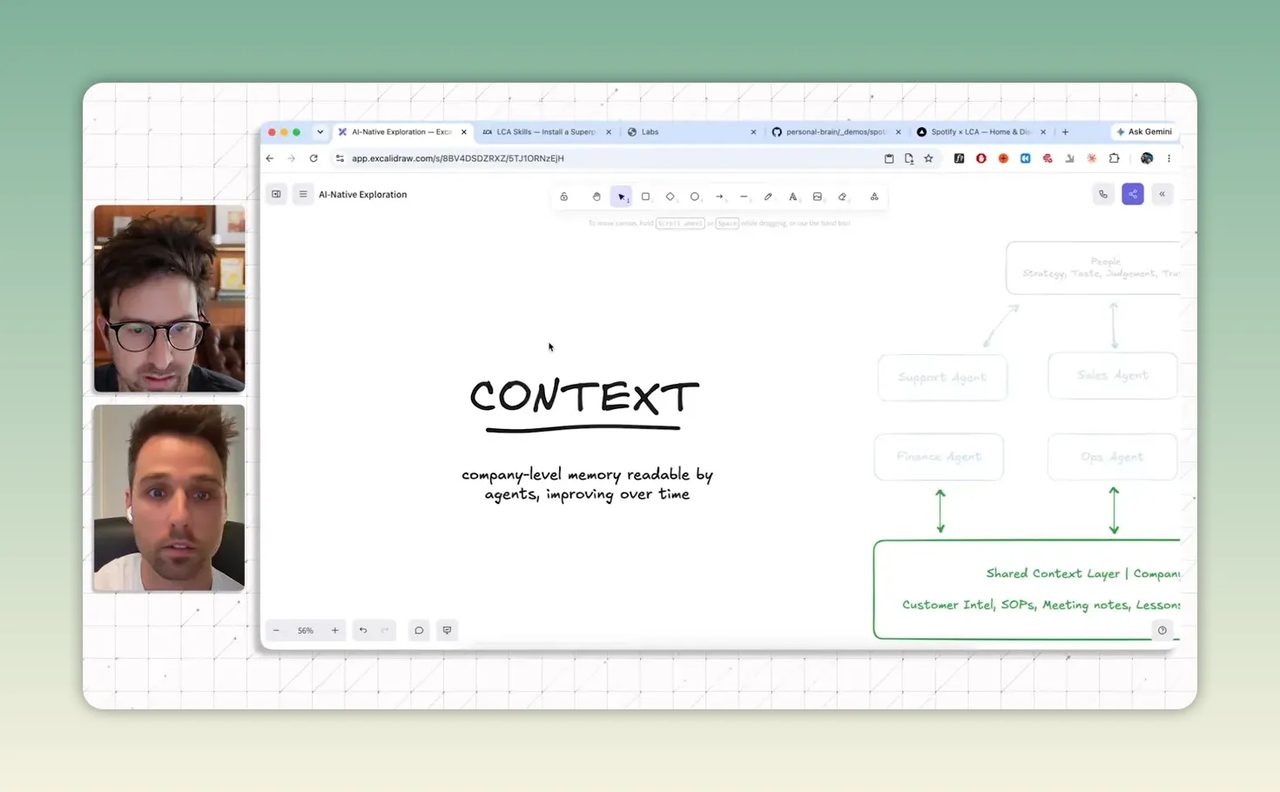Select the Pencil draw tool
This screenshot has height=792, width=1280.
[768, 197]
